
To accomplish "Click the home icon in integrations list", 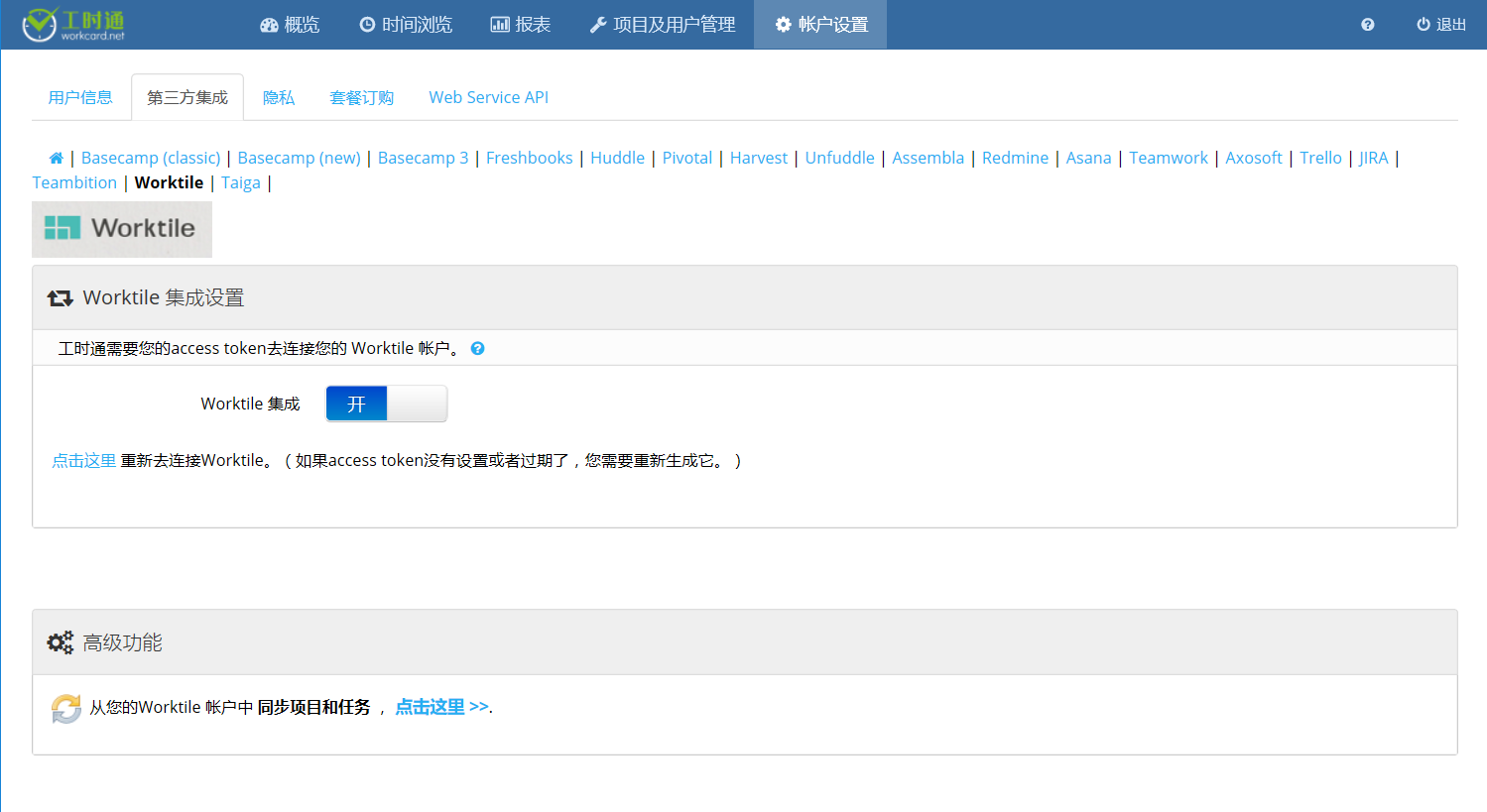I will [57, 159].
